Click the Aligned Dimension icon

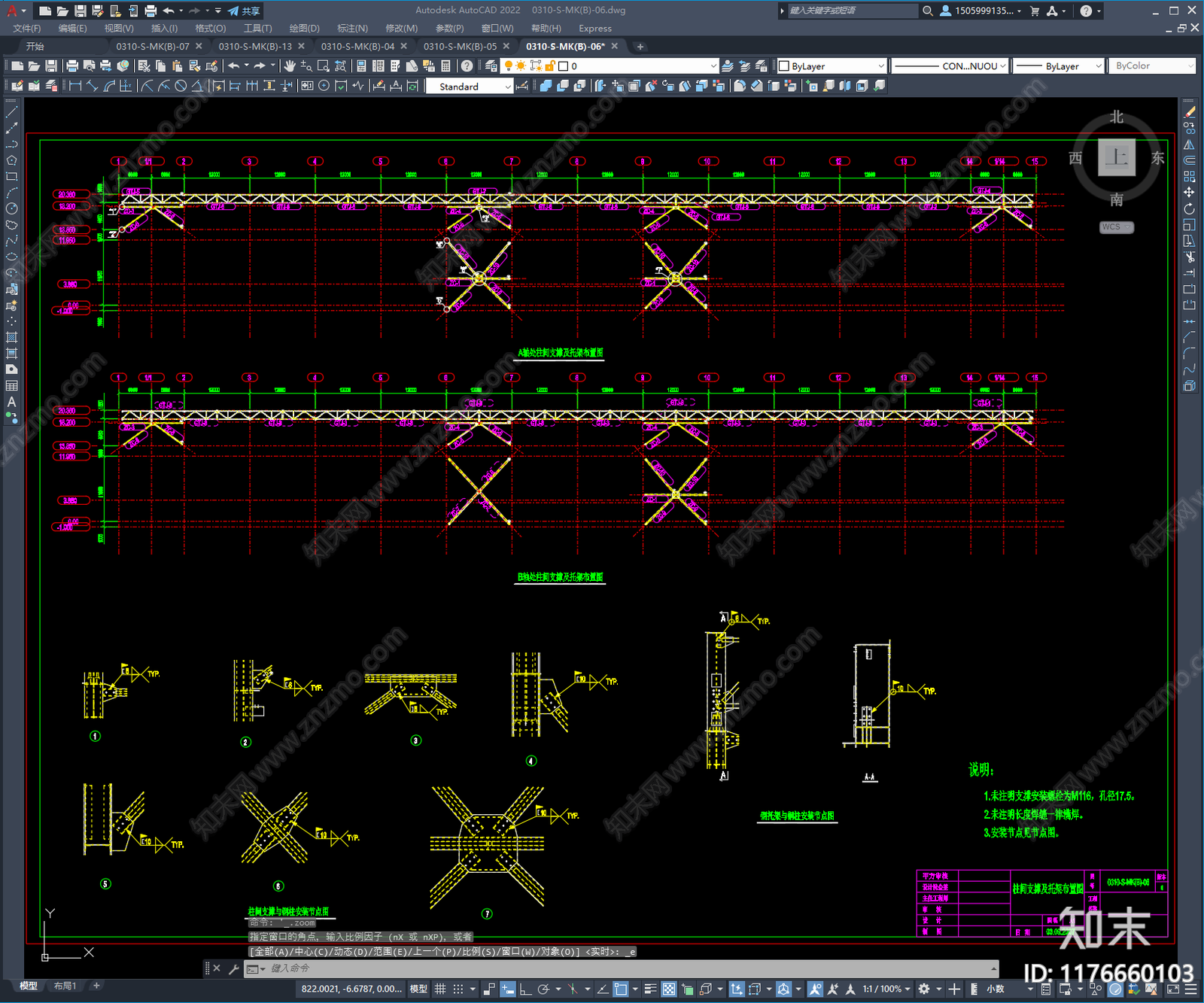click(92, 86)
